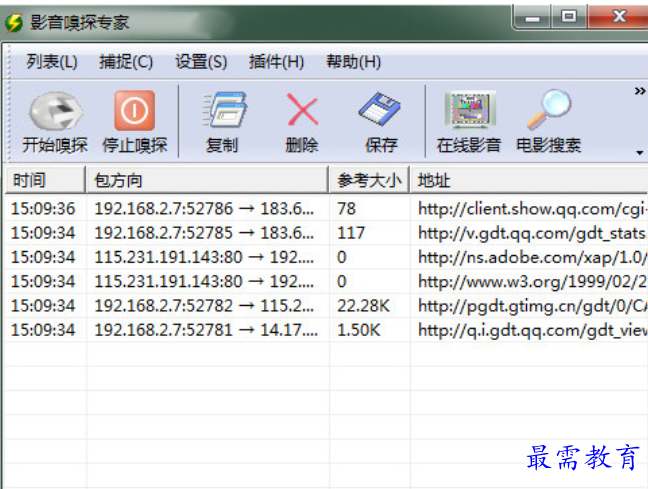Close the 影音嗅探专家 window

(618, 17)
